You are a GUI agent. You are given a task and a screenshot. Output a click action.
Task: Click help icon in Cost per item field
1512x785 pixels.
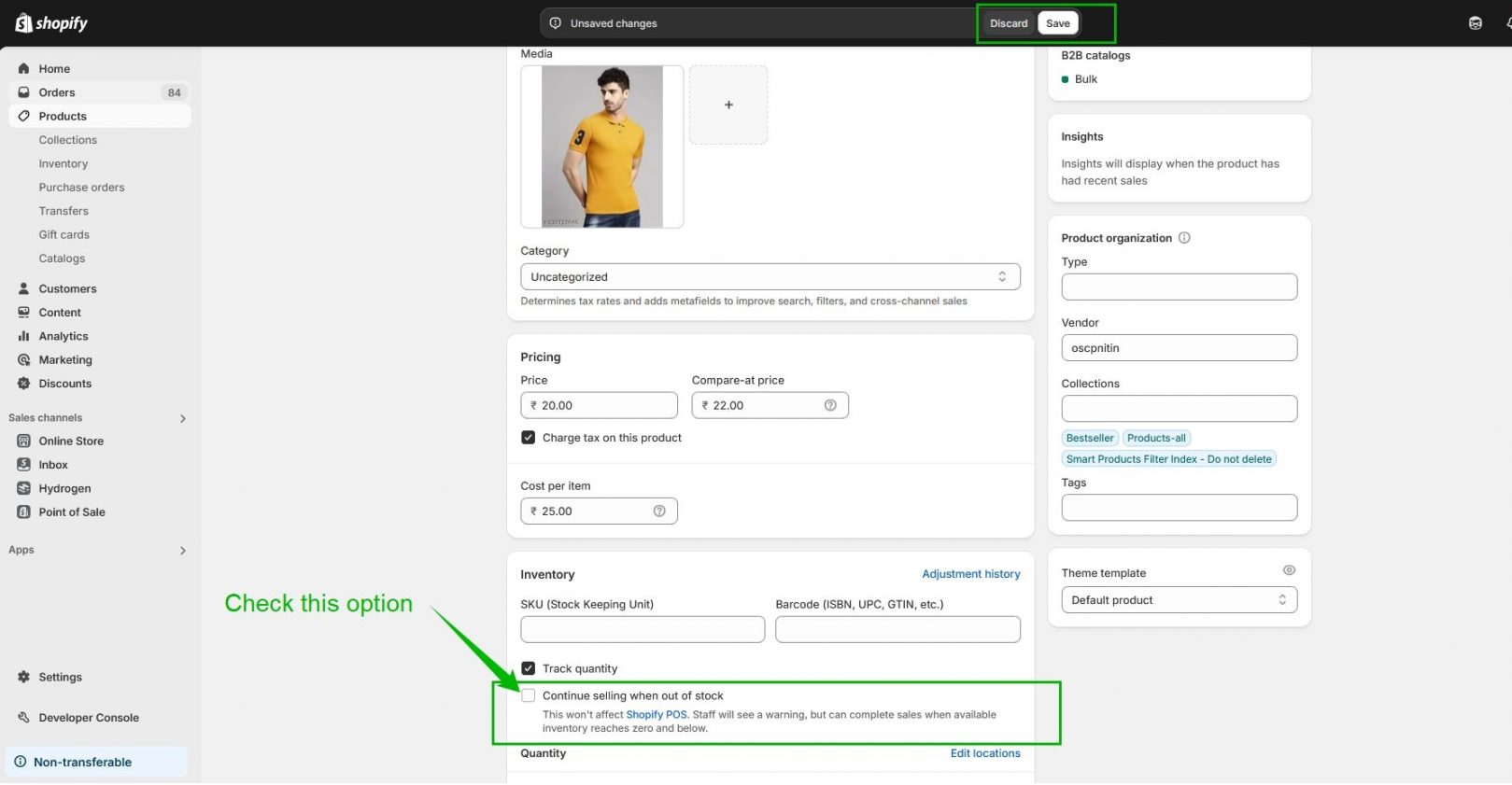point(659,512)
